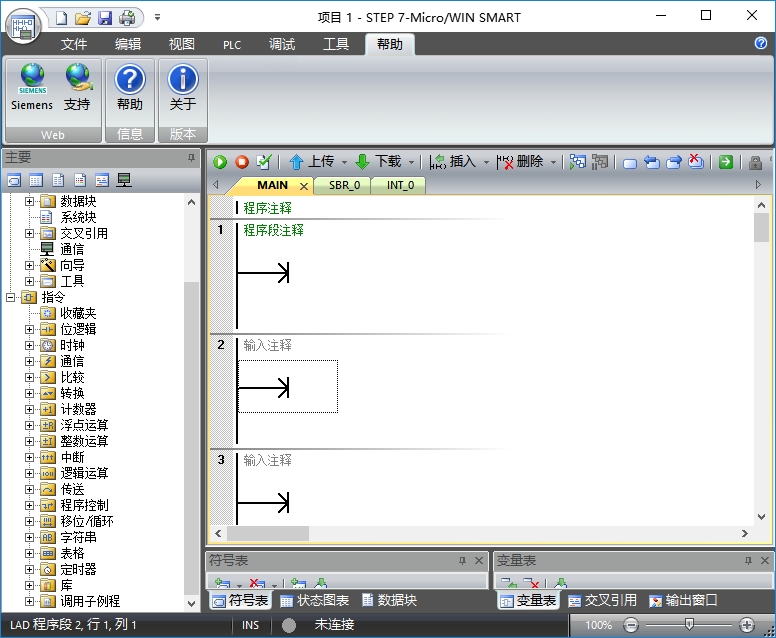The width and height of the screenshot is (776, 638).
Task: Pin the 变量表 panel
Action: pos(748,561)
